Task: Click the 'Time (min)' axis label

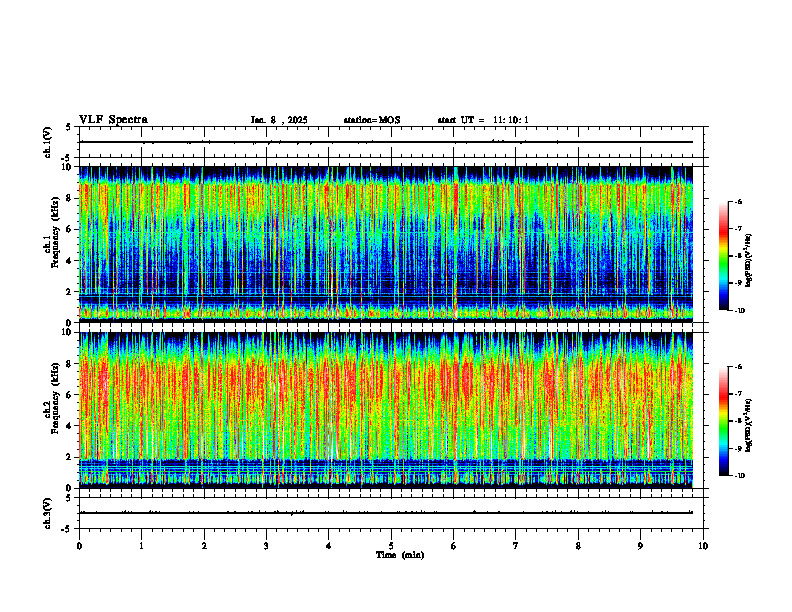Action: (x=400, y=555)
